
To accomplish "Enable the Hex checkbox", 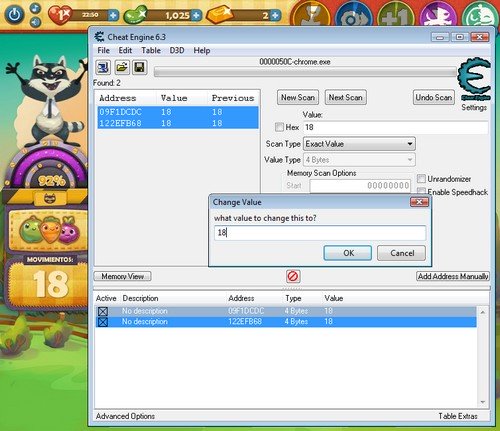I will [x=279, y=127].
